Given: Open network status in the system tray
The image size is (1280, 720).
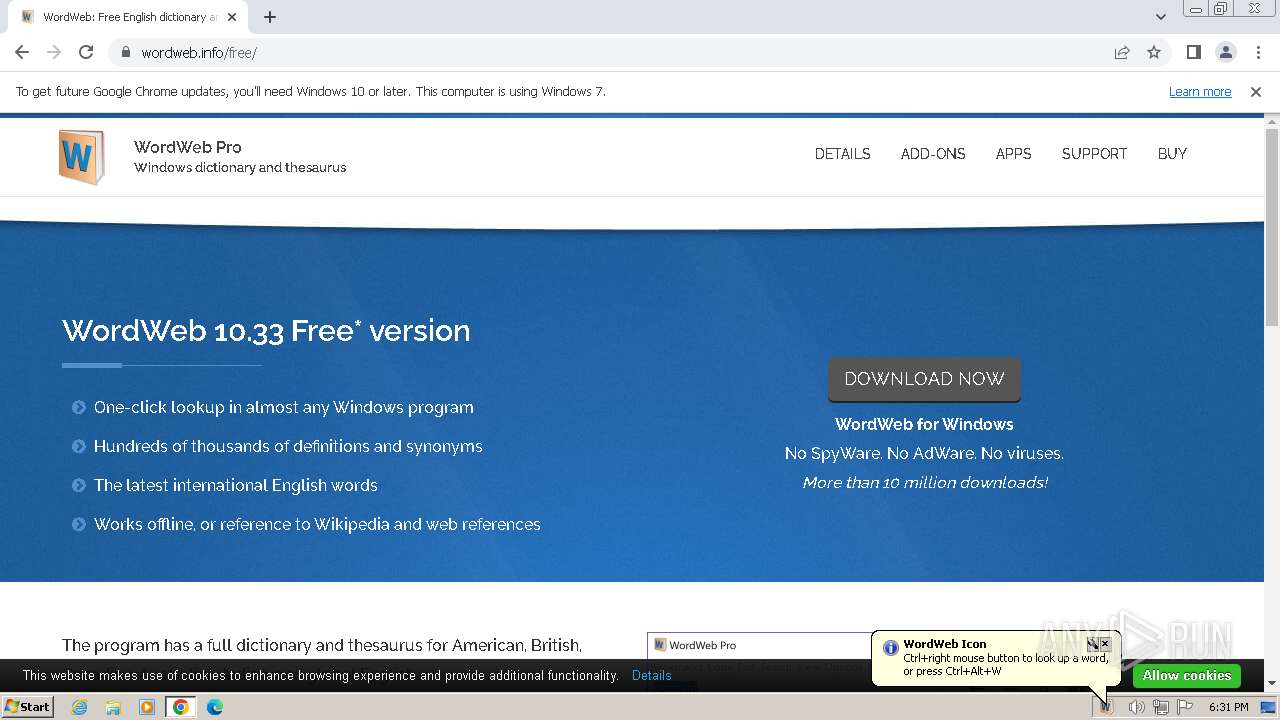Looking at the screenshot, I should (x=1161, y=707).
